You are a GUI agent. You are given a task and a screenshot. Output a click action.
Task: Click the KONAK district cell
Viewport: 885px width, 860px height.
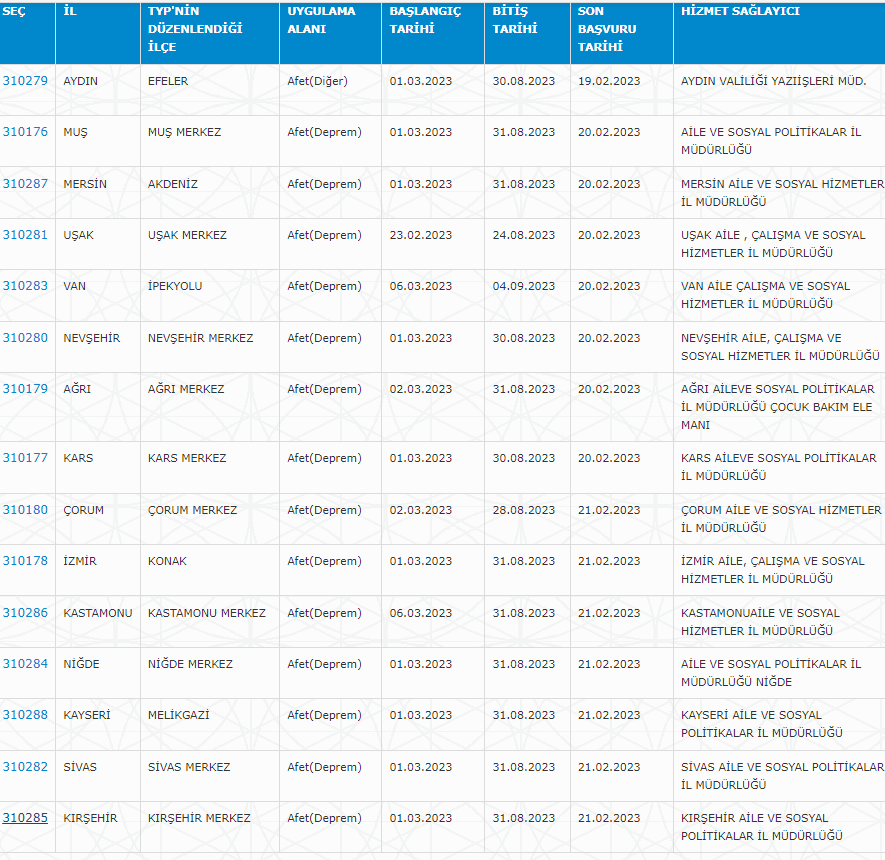pos(209,570)
